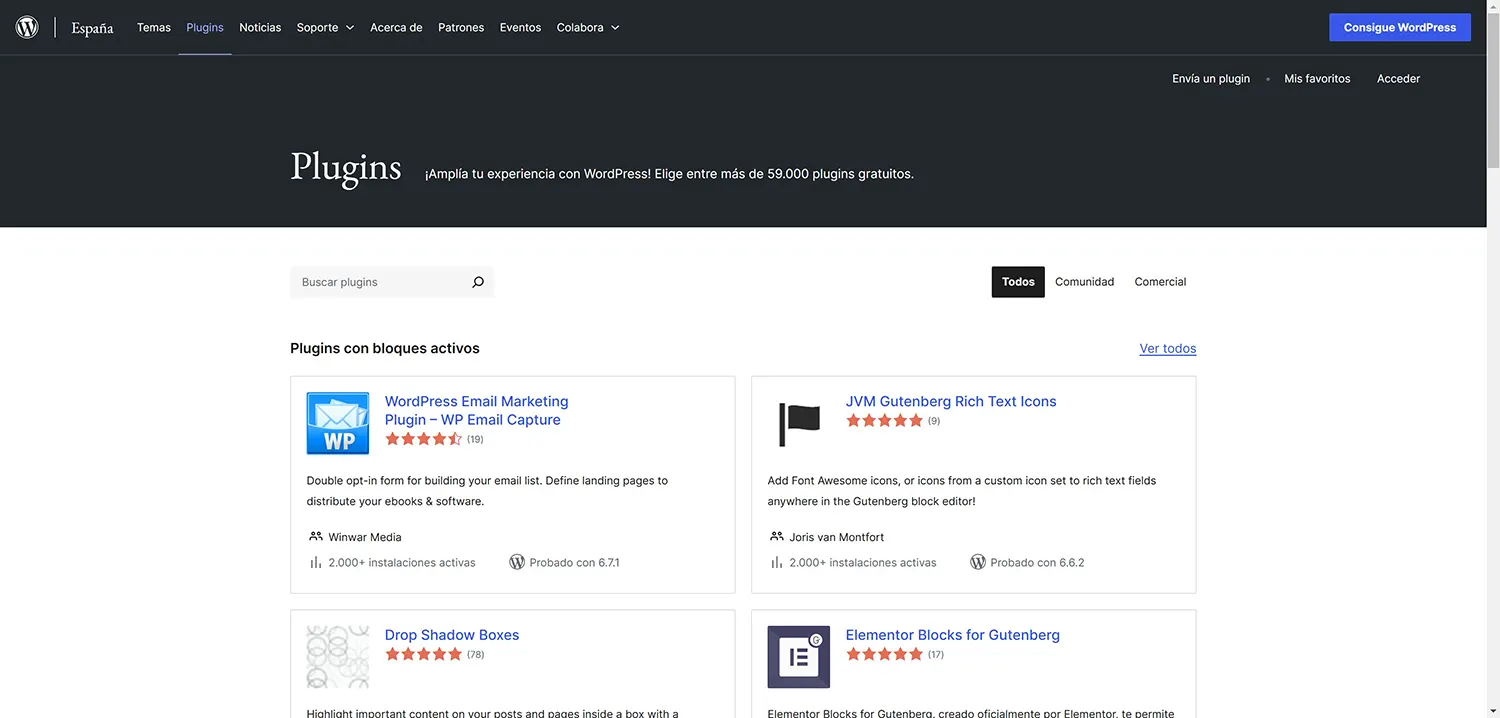1500x718 pixels.
Task: Open the Temas menu item
Action: [153, 27]
